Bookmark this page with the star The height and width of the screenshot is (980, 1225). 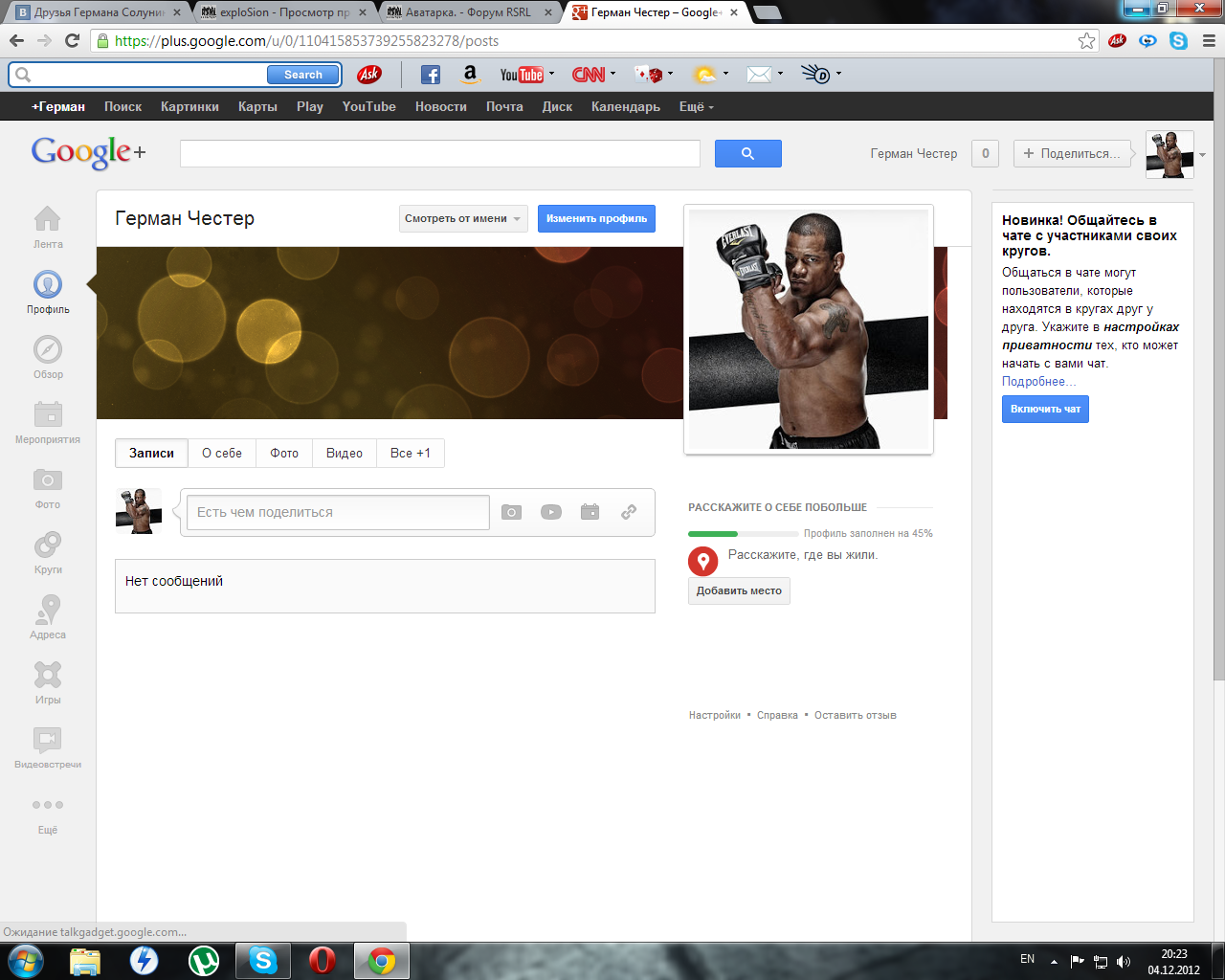(x=1086, y=40)
